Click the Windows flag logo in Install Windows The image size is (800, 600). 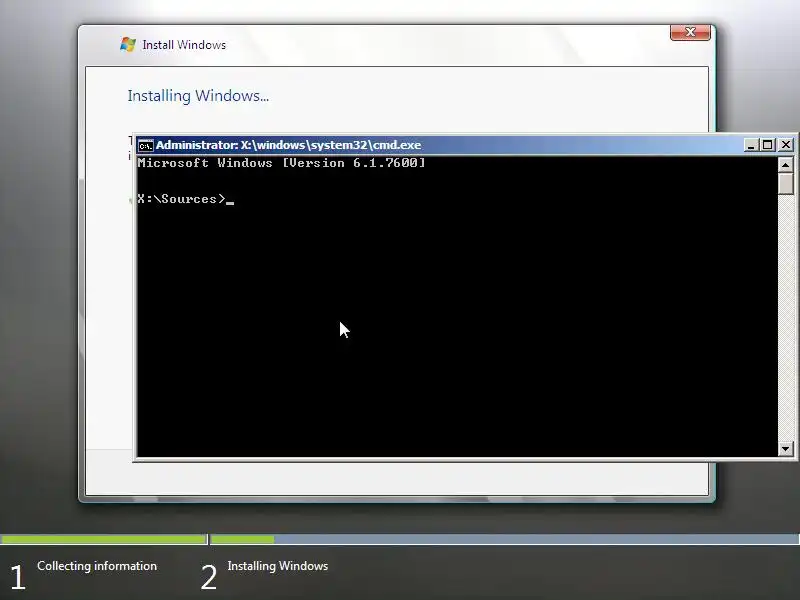tap(128, 44)
